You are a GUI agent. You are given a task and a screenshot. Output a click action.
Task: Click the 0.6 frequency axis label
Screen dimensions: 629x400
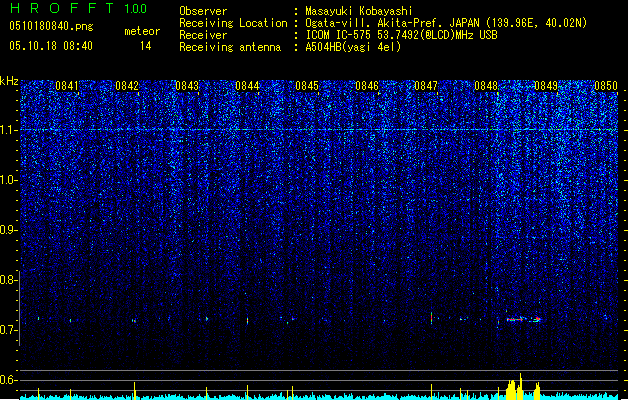8,380
